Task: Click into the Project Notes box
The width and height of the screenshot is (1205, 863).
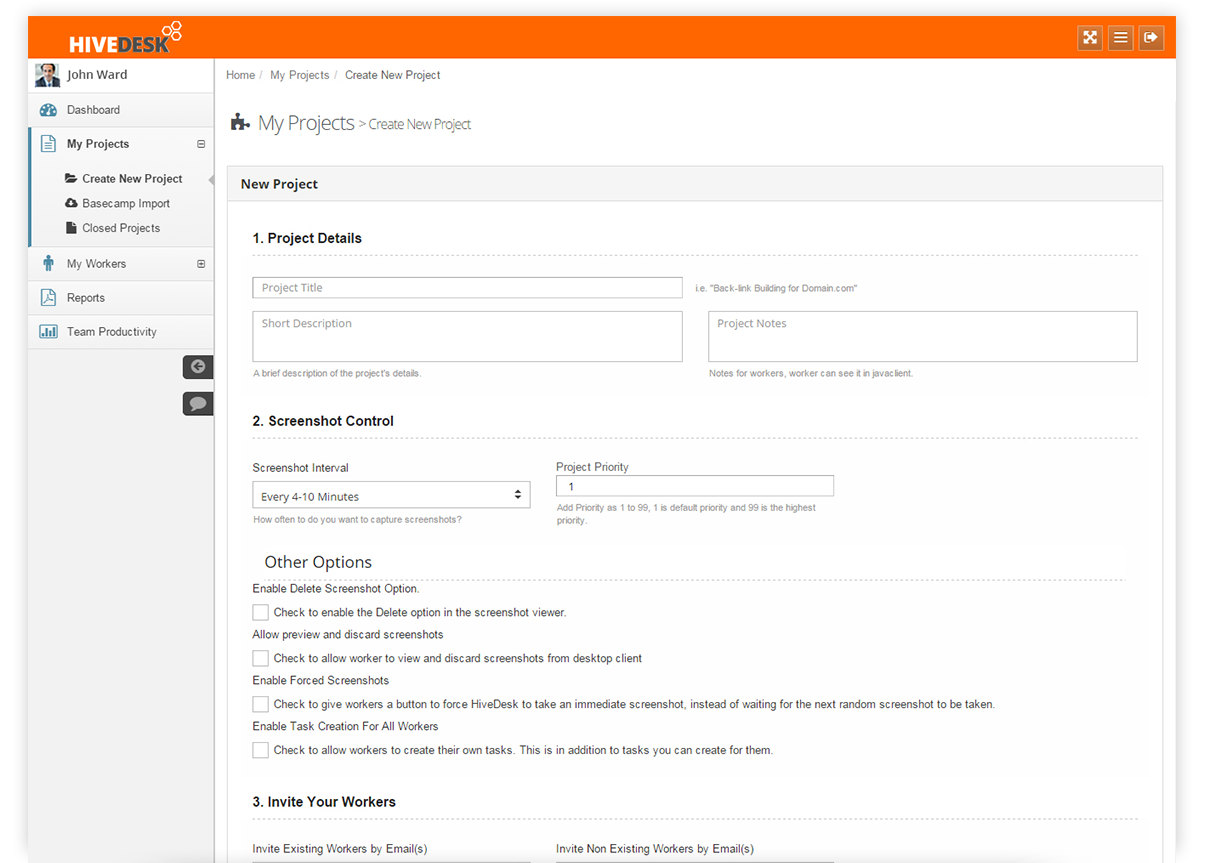Action: pos(922,336)
